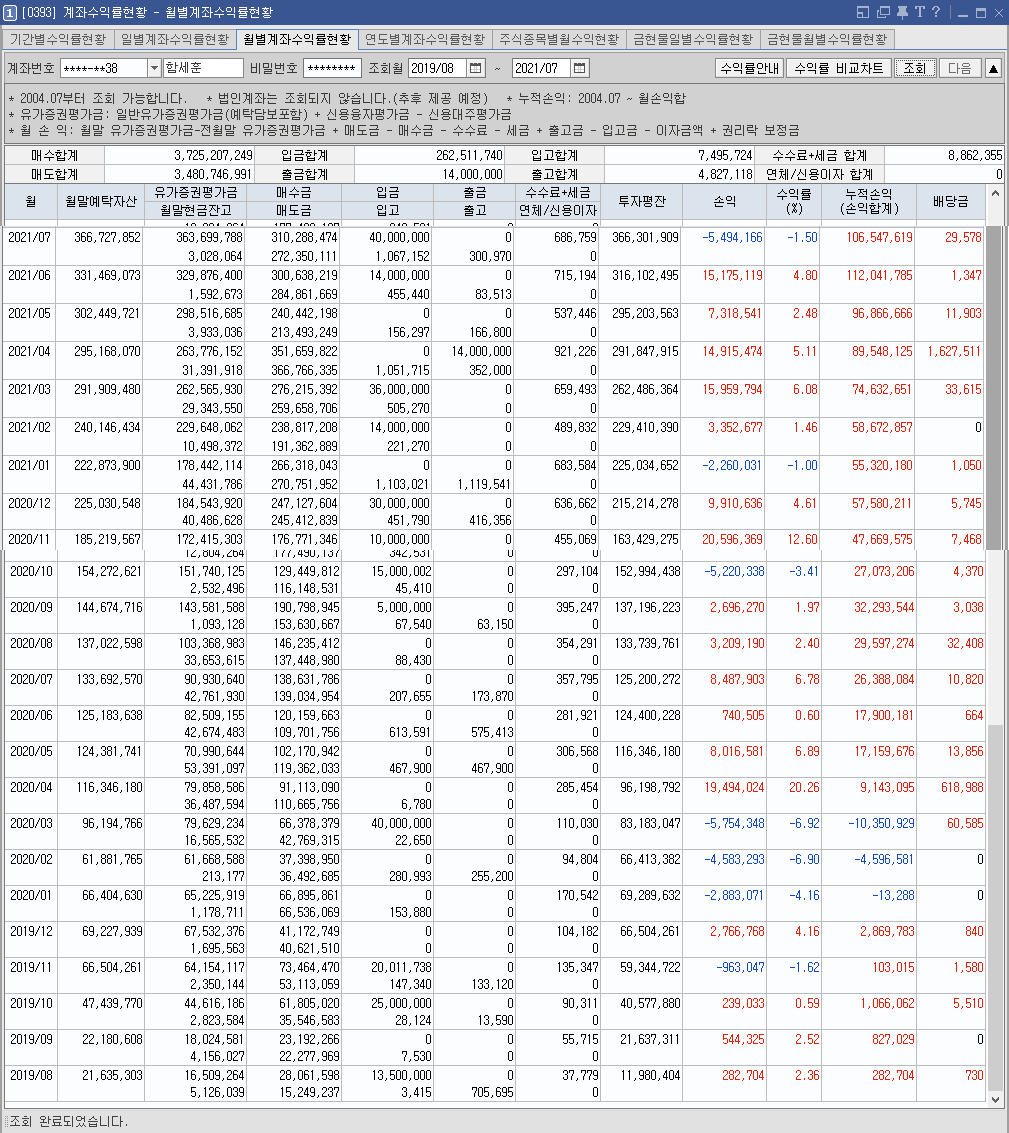Open 주식종목별월수익현황 tab
This screenshot has width=1009, height=1133.
click(559, 39)
